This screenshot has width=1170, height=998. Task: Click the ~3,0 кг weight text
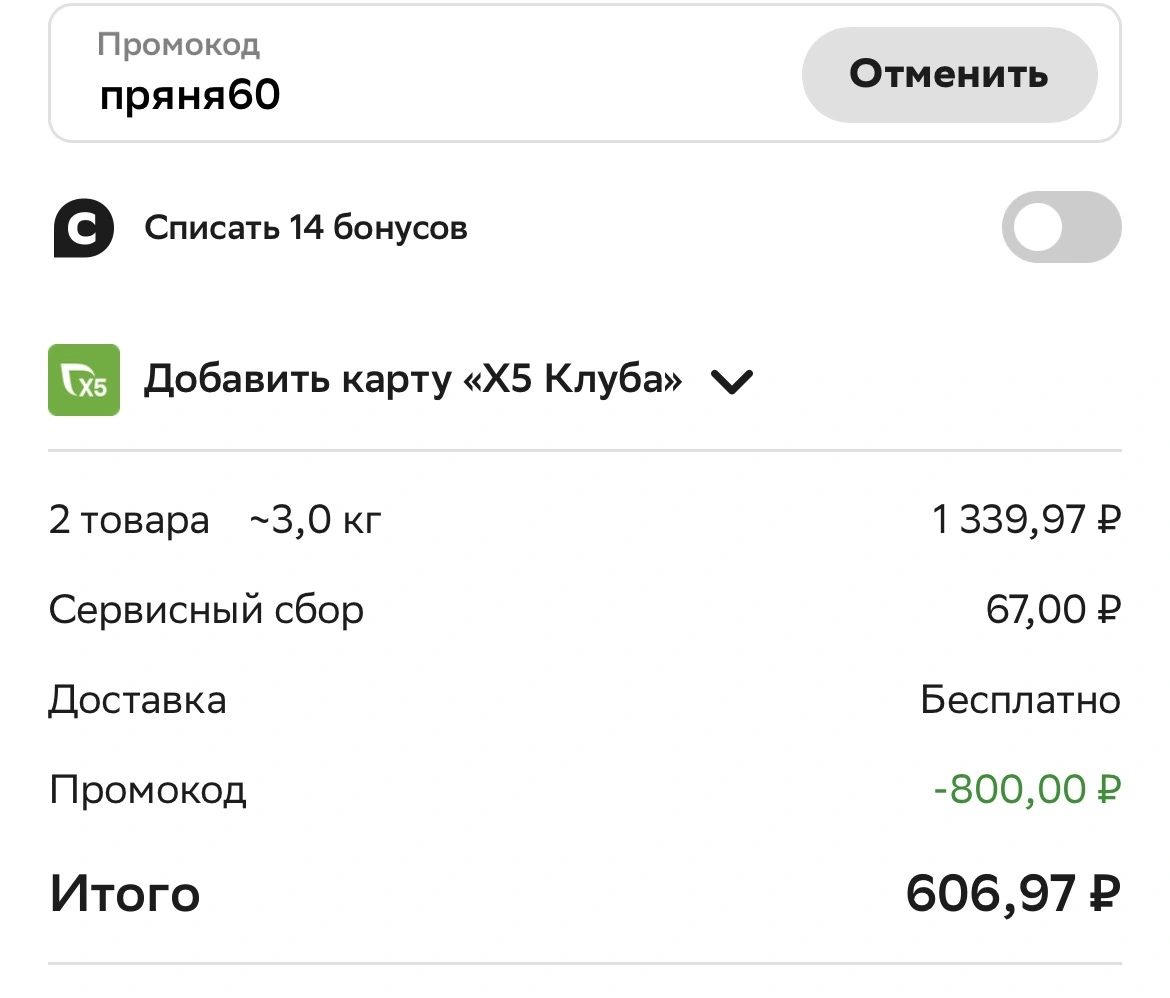click(x=315, y=520)
